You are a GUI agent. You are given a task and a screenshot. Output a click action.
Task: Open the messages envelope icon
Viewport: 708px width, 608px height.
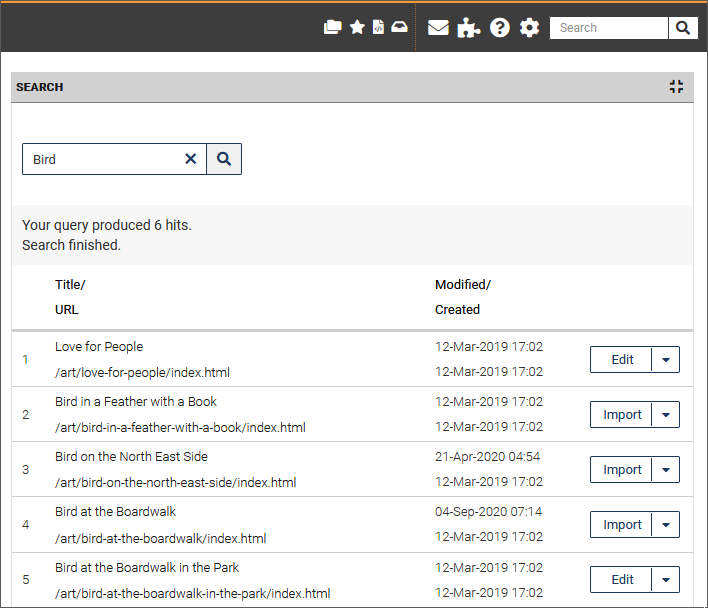tap(438, 28)
